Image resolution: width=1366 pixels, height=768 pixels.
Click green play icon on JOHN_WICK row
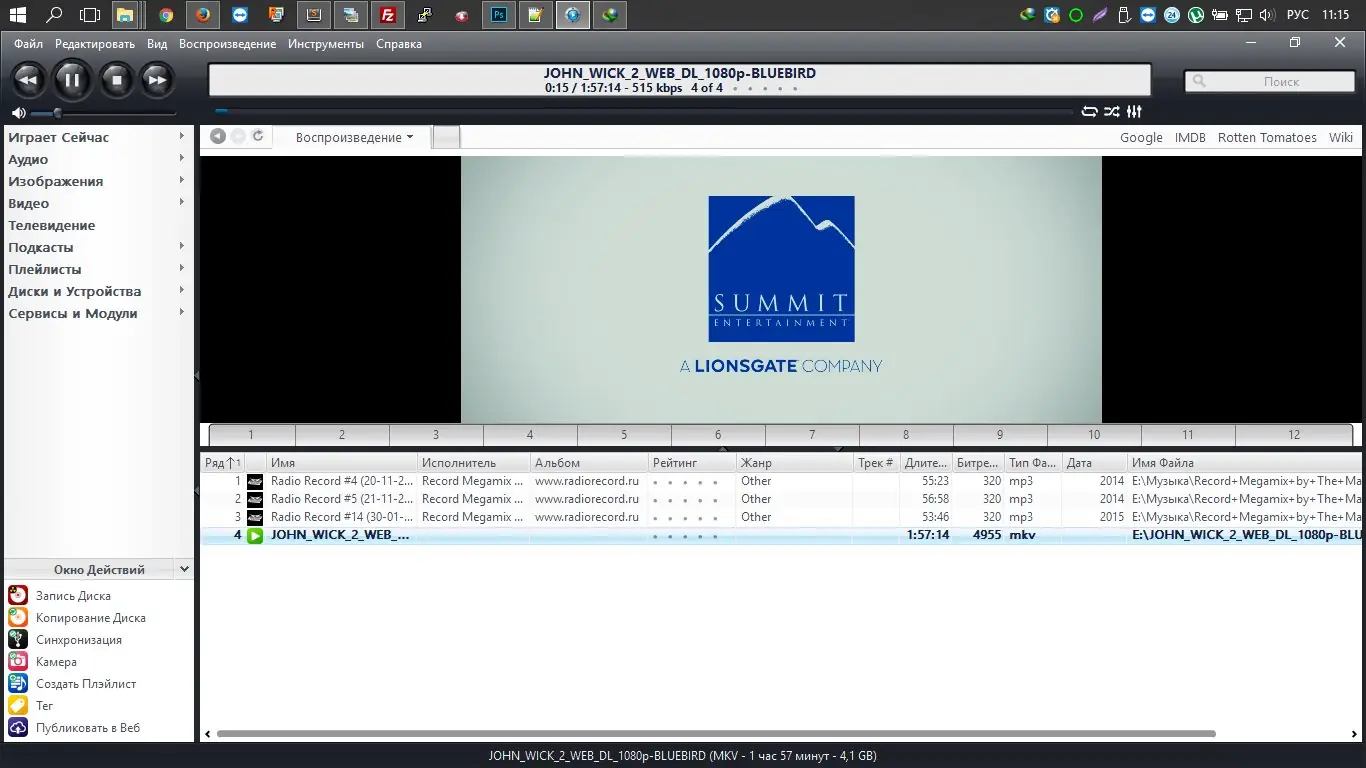[x=255, y=535]
